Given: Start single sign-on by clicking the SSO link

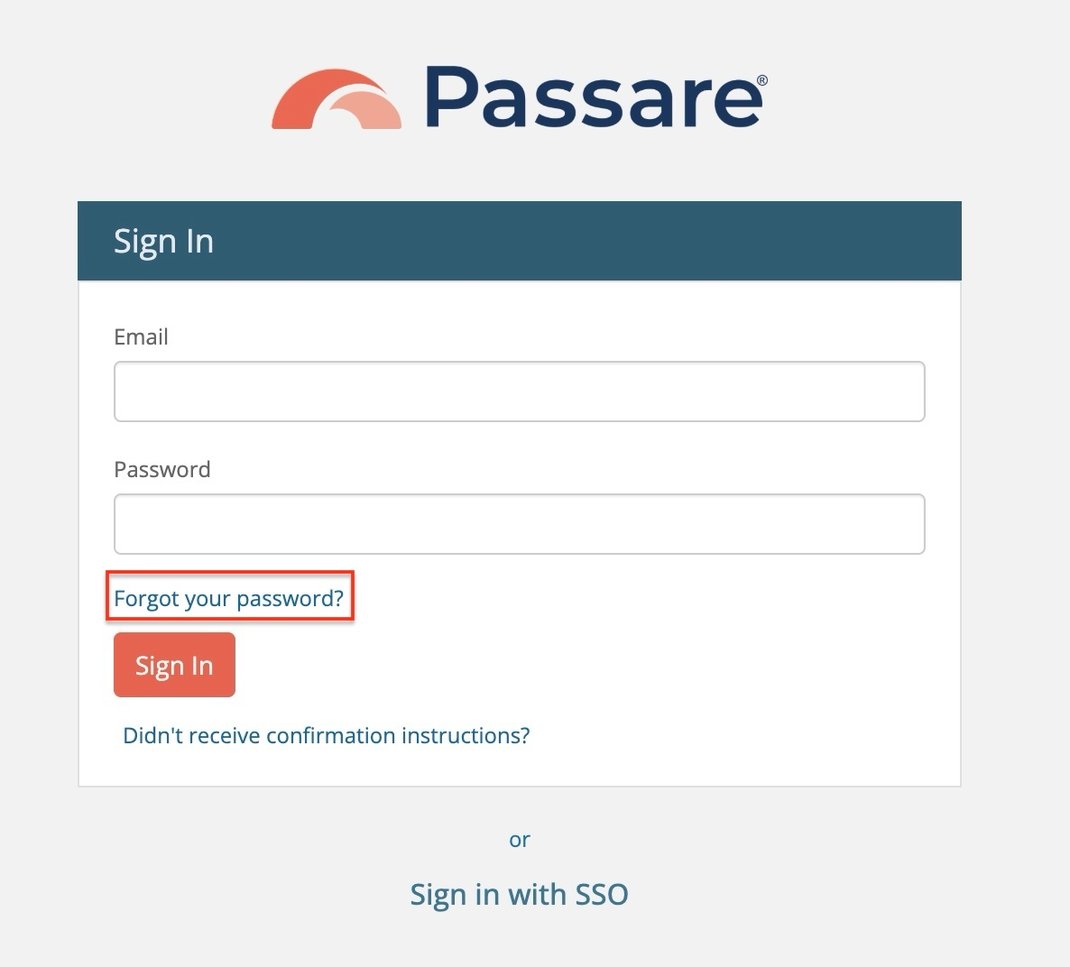Looking at the screenshot, I should (x=518, y=893).
